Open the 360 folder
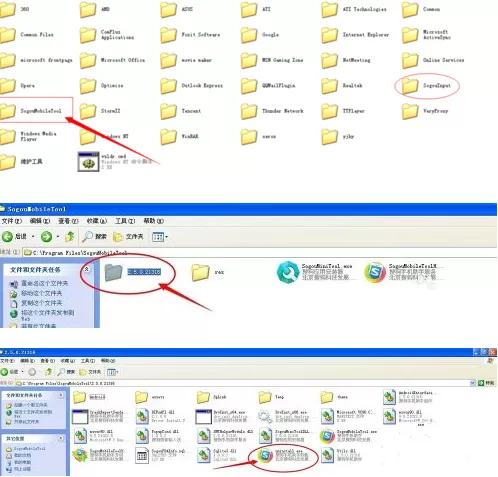This screenshot has height=477, width=498. 15,9
